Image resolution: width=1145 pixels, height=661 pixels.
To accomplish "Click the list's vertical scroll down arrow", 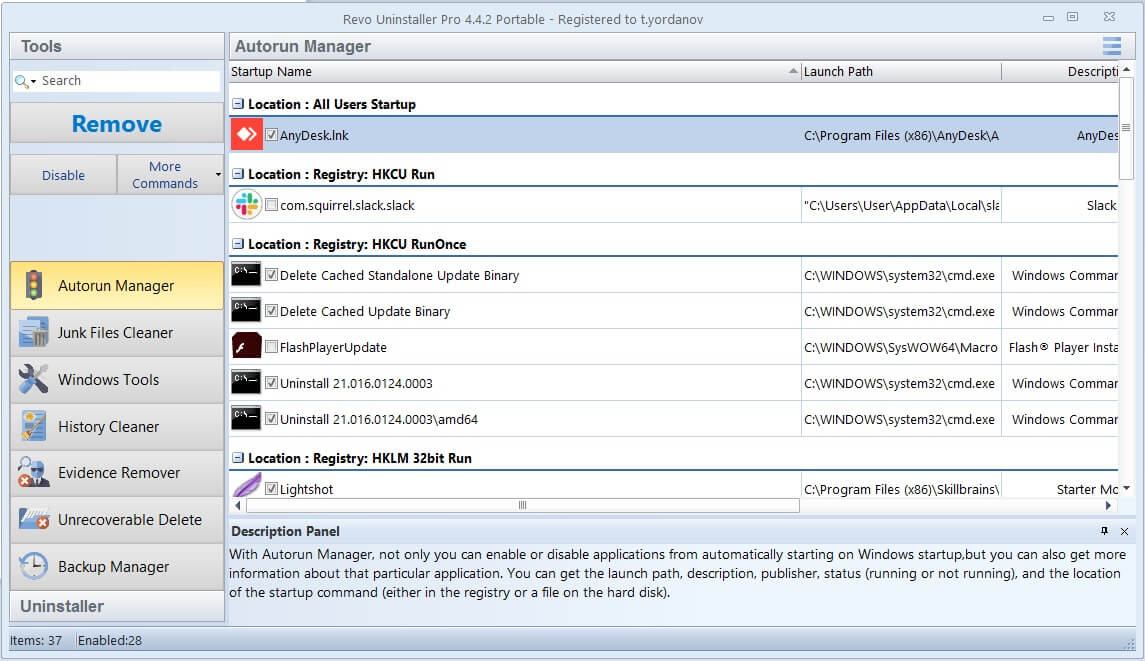I will (x=1126, y=488).
